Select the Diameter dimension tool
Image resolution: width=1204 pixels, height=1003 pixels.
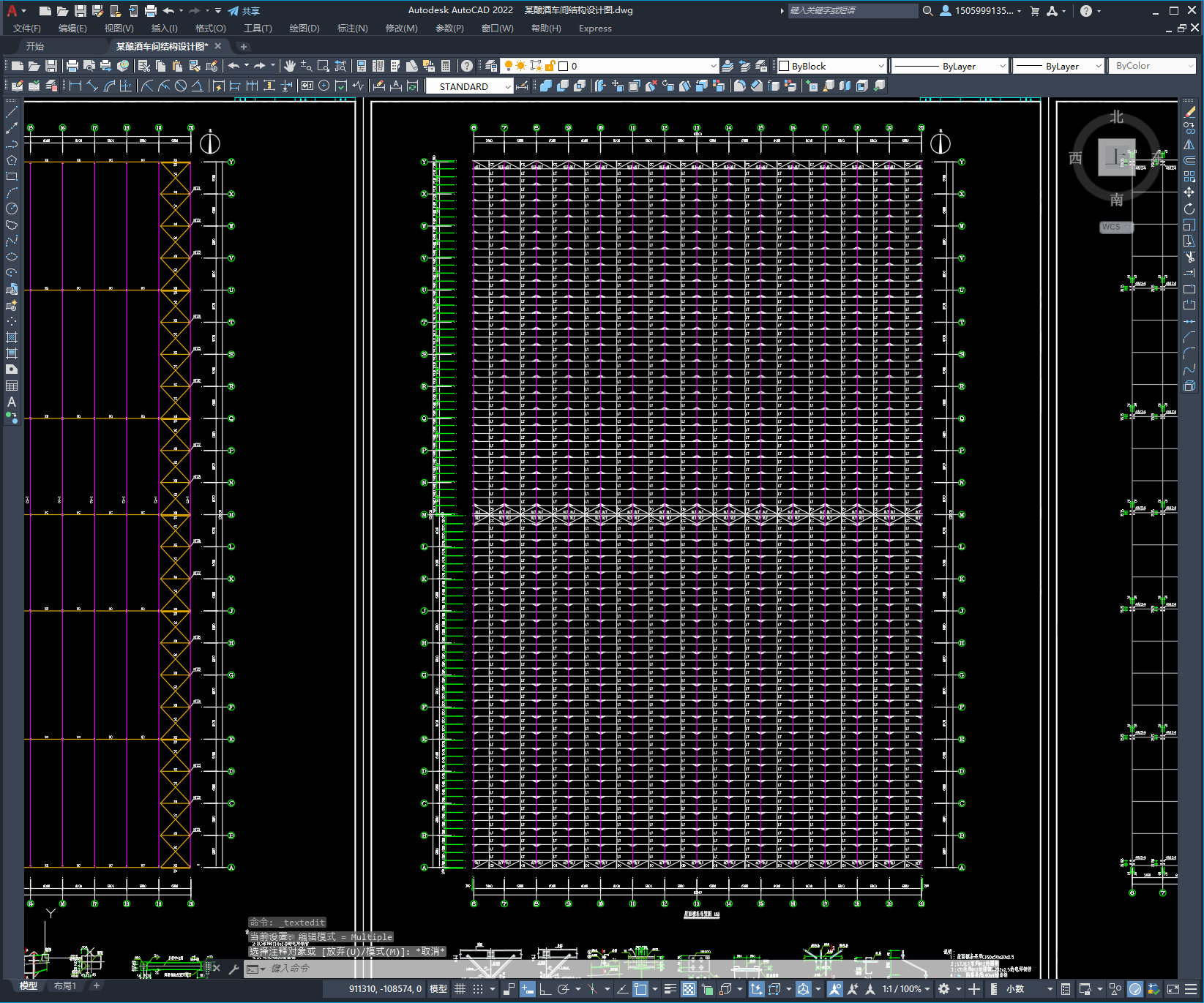[181, 86]
